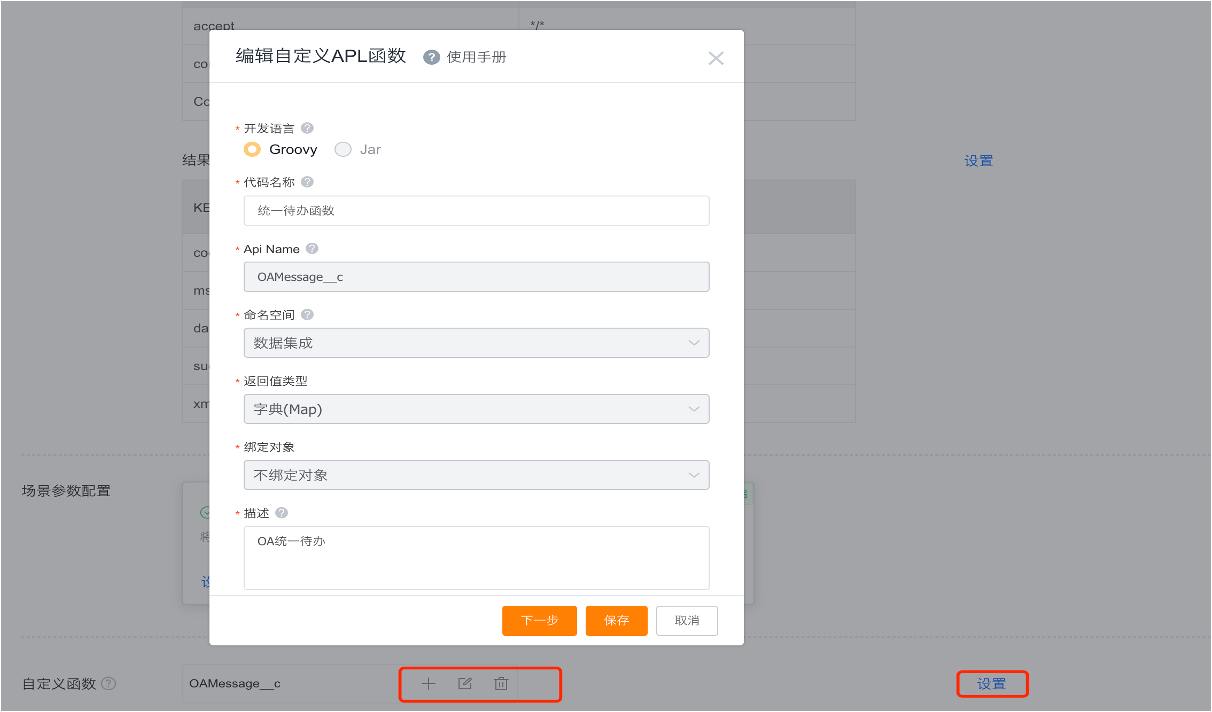Show help tooltip for Api Name
The height and width of the screenshot is (712, 1212).
click(312, 248)
